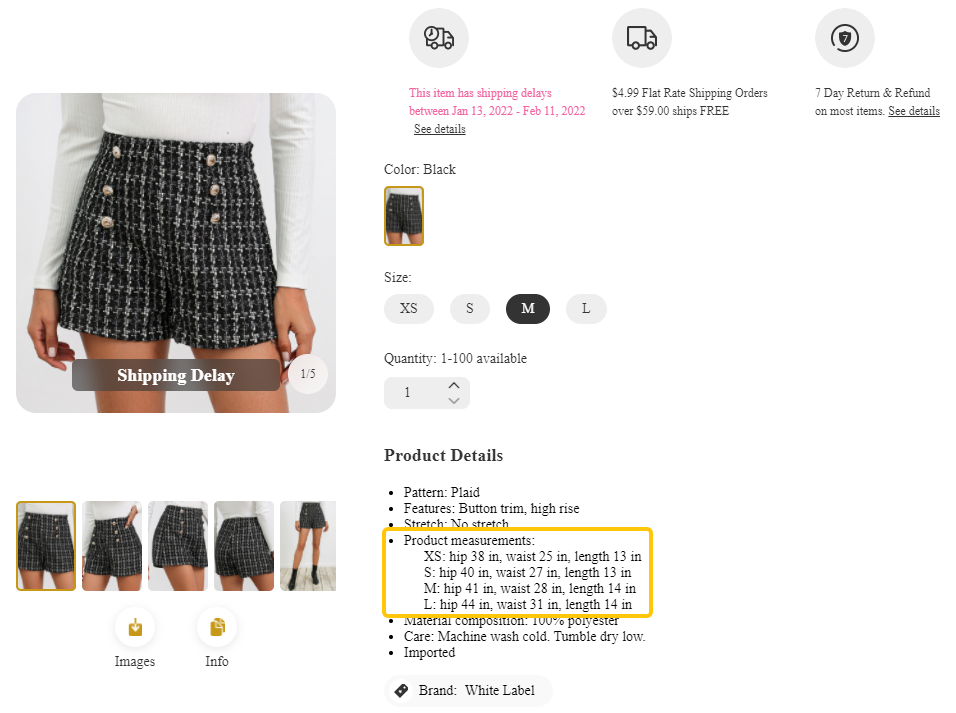The height and width of the screenshot is (713, 956).
Task: Open return policy See details link
Action: click(914, 111)
